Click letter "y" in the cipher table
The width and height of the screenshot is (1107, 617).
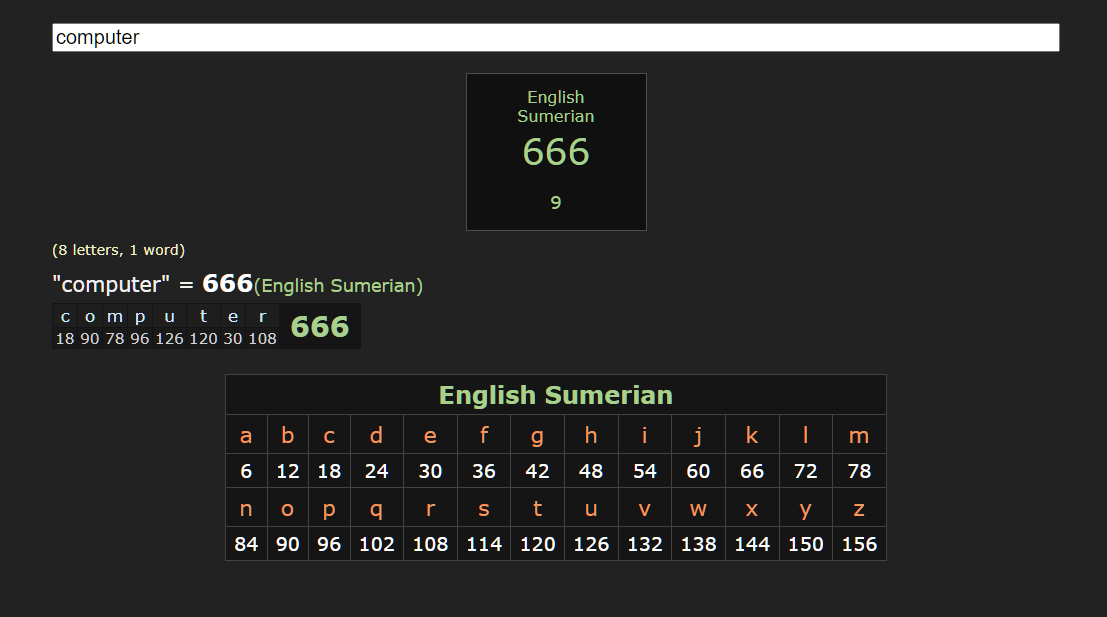[x=806, y=508]
